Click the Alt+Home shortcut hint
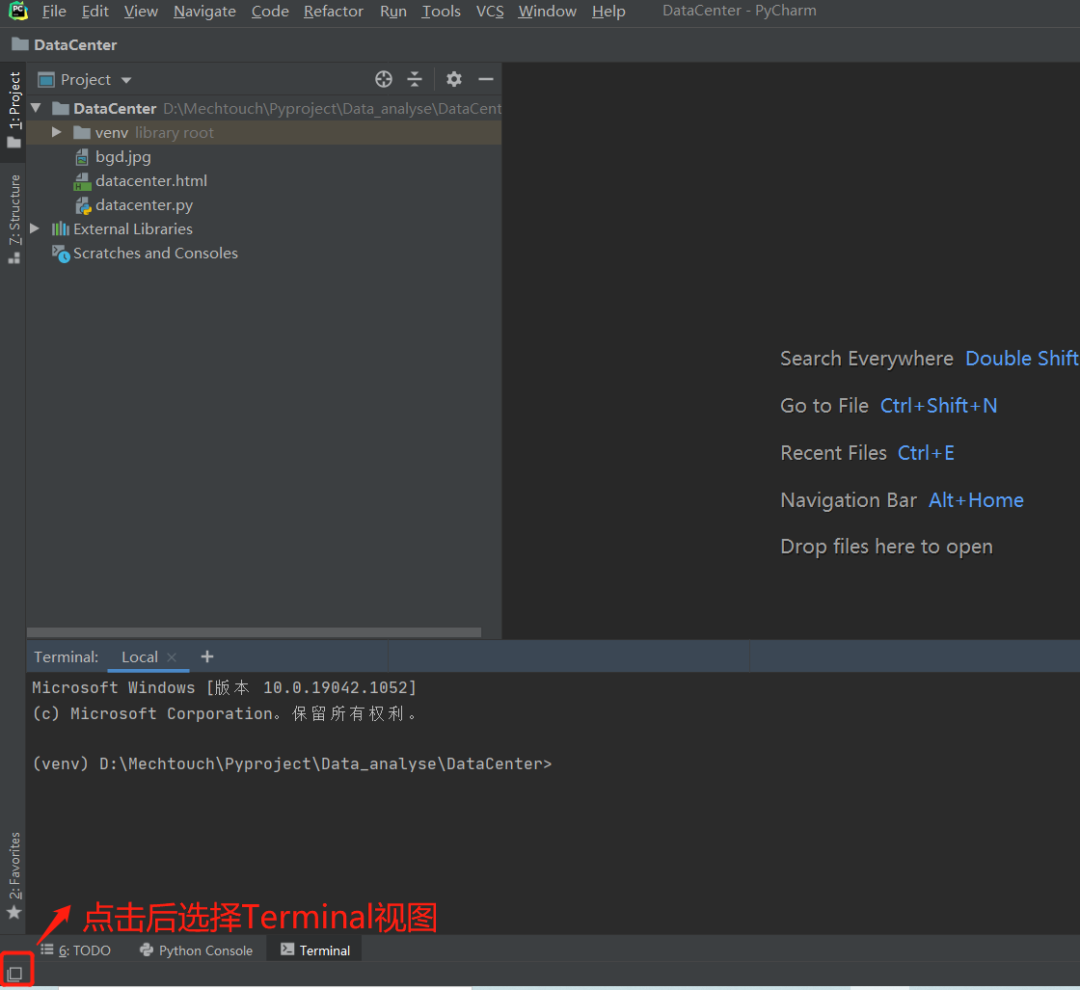 click(x=975, y=499)
